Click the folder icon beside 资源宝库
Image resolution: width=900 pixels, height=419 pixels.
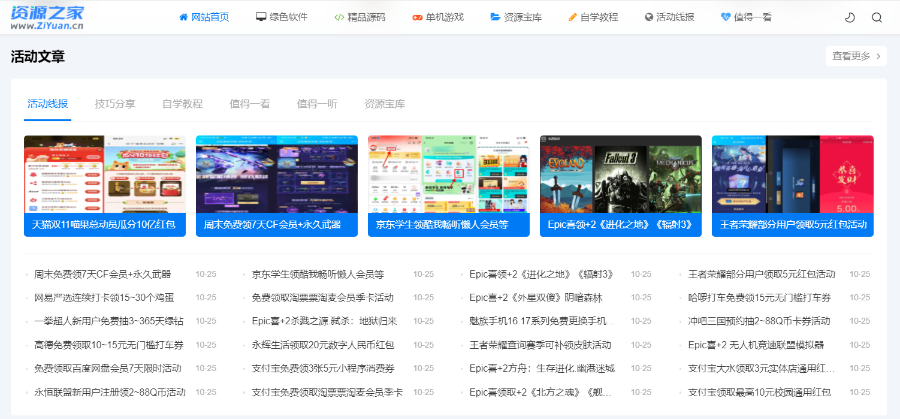click(x=495, y=17)
